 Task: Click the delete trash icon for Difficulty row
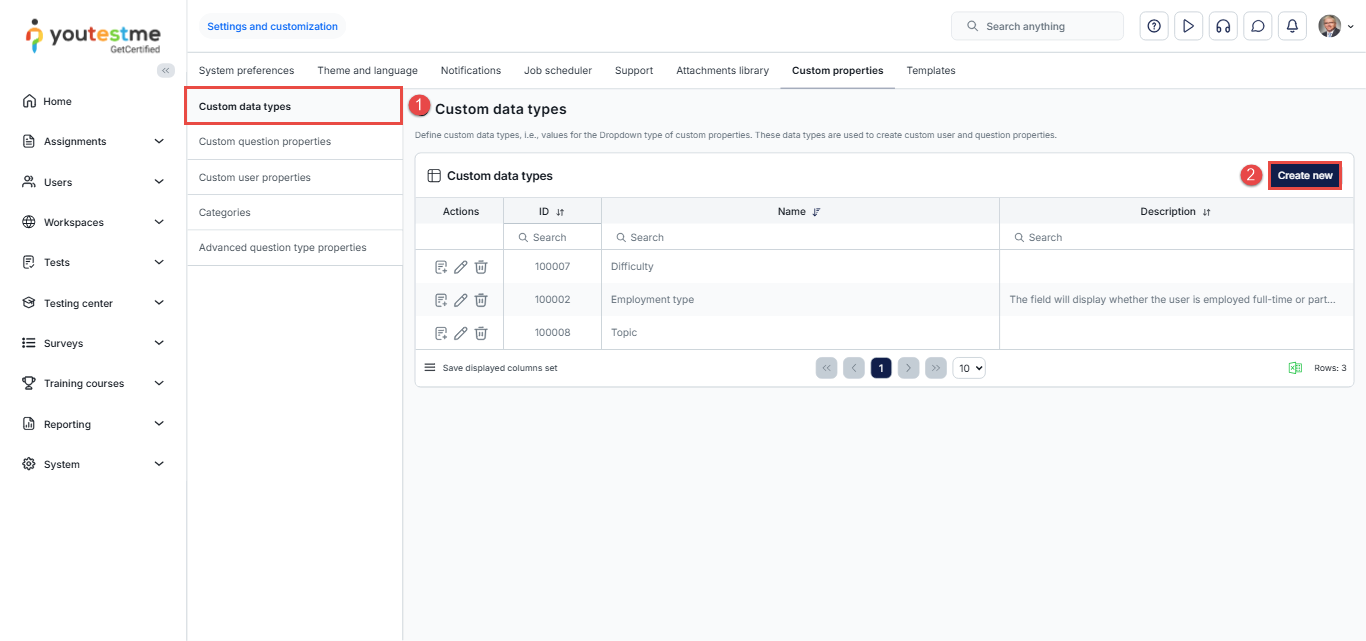pyautogui.click(x=481, y=267)
